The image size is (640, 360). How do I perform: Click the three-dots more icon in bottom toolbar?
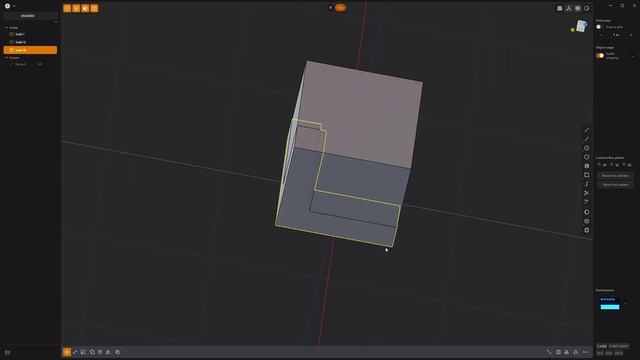585,352
